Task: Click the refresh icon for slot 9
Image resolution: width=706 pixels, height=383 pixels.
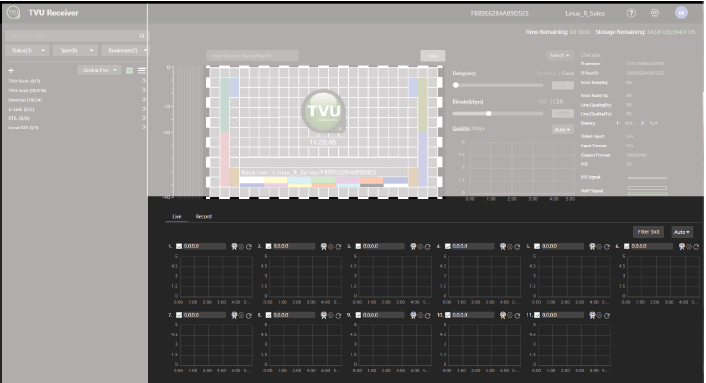Action: tap(428, 315)
